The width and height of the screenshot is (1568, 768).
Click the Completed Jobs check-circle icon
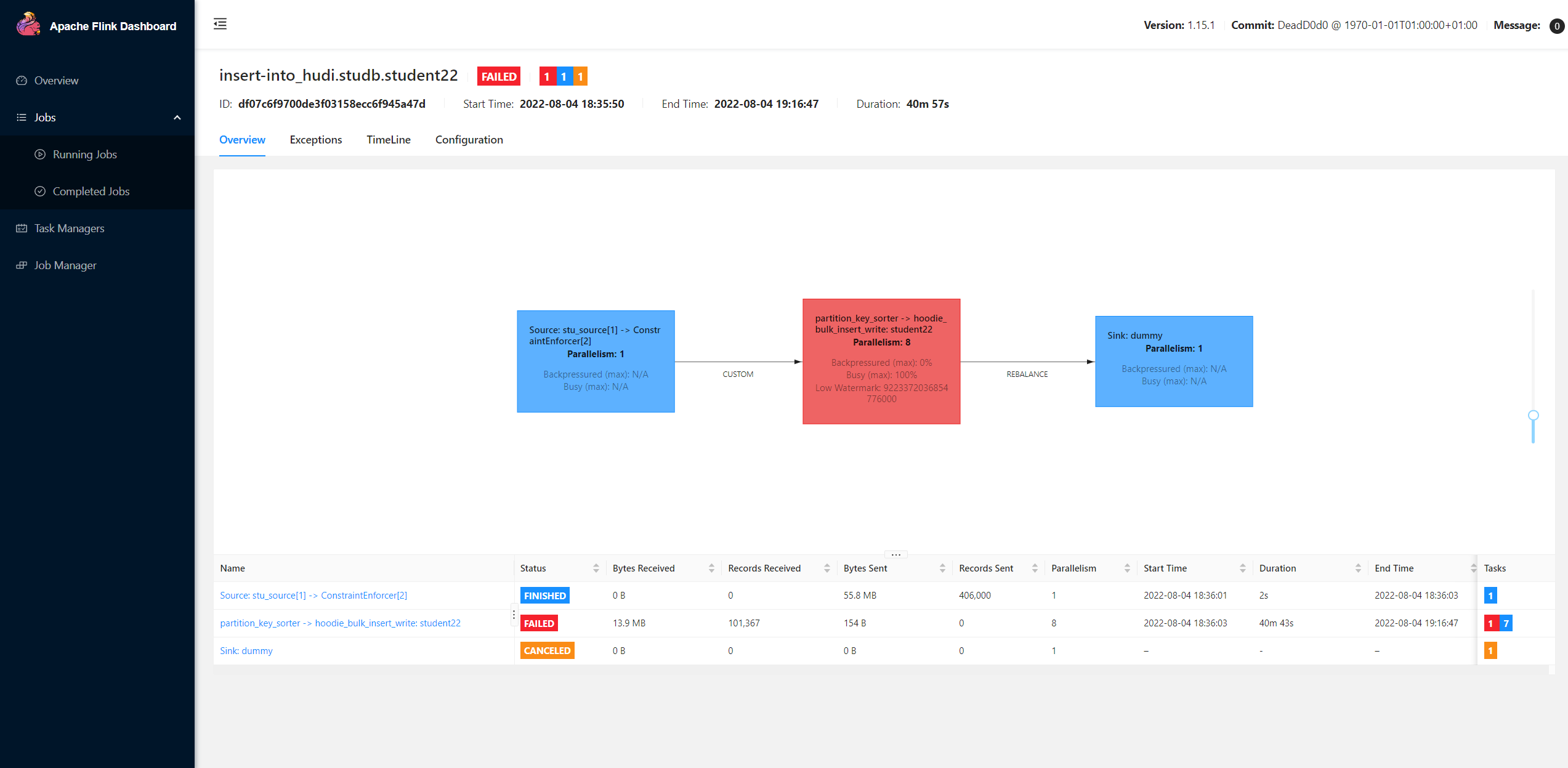(x=40, y=192)
